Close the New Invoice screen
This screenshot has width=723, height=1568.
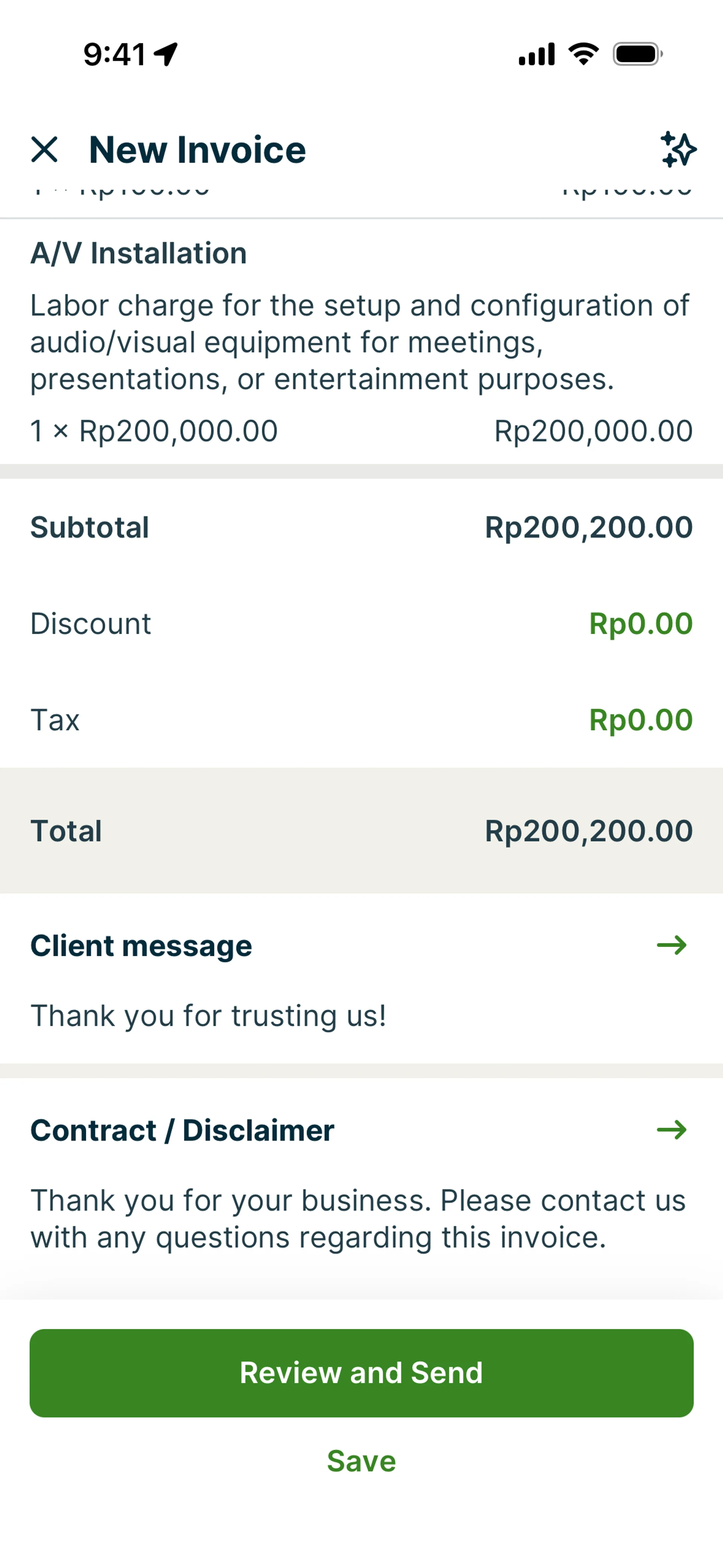click(44, 150)
